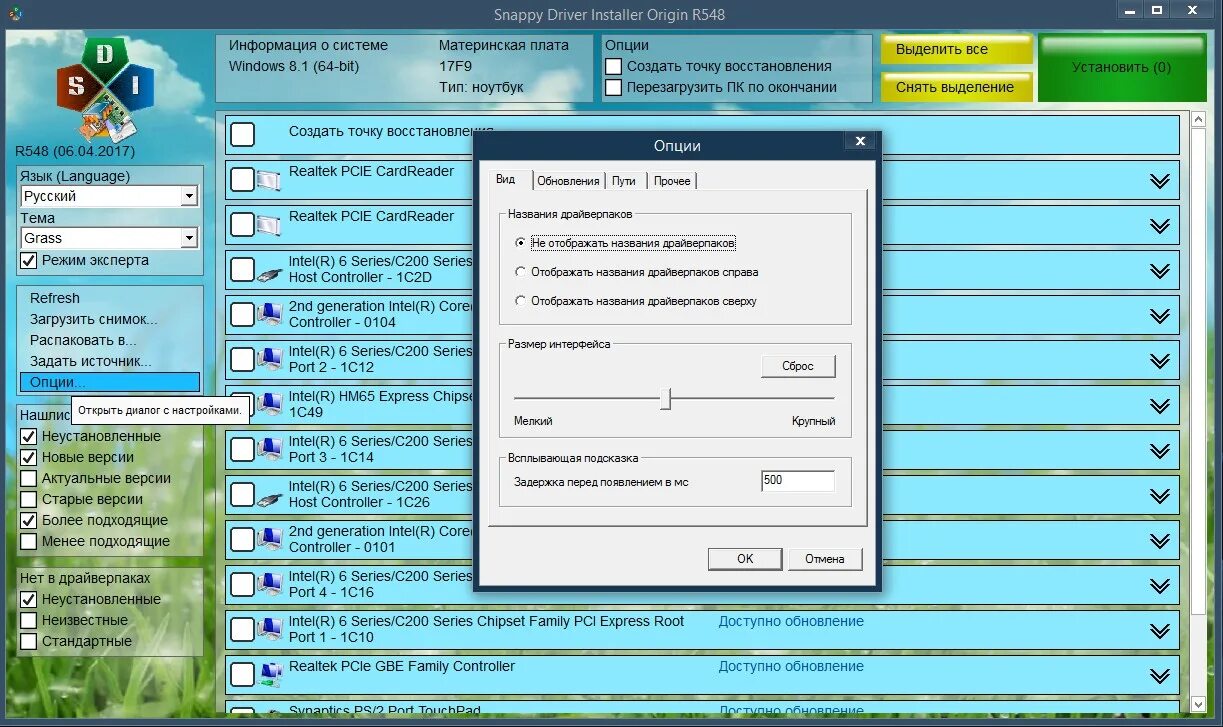The height and width of the screenshot is (727, 1223).
Task: Click the 'Снять выделение' button
Action: click(x=956, y=87)
